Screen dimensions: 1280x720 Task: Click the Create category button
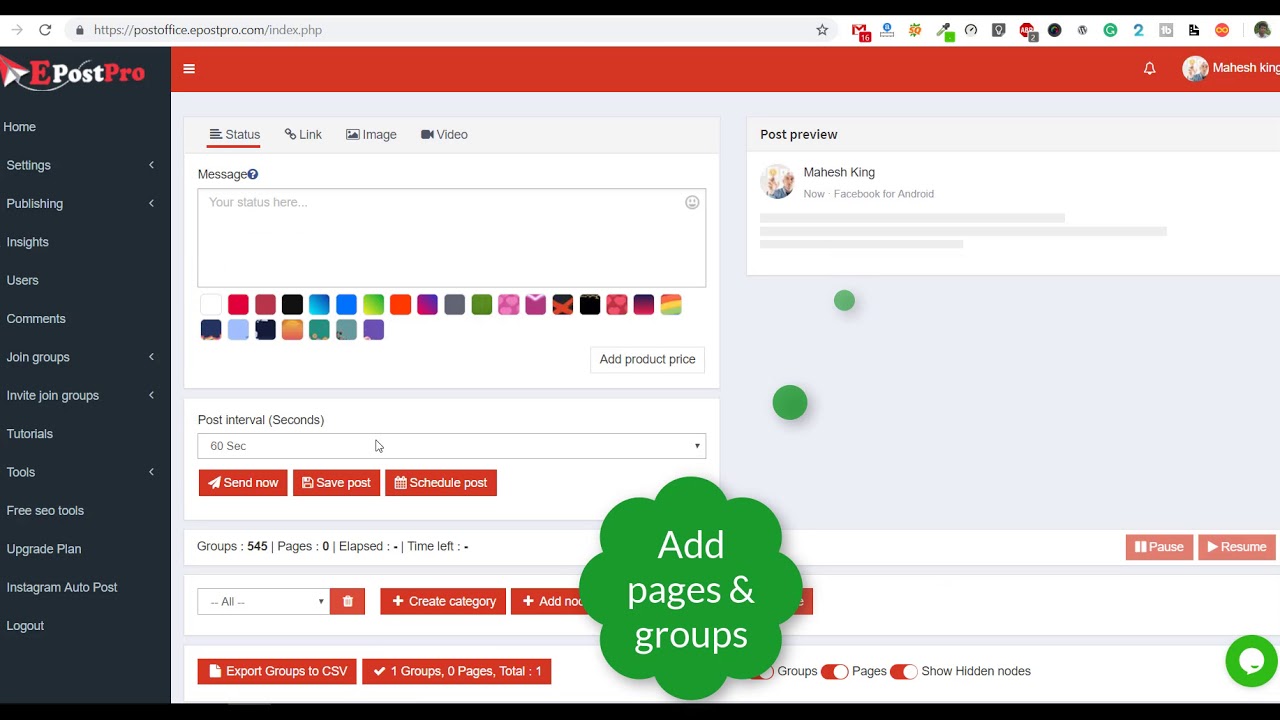pyautogui.click(x=443, y=601)
